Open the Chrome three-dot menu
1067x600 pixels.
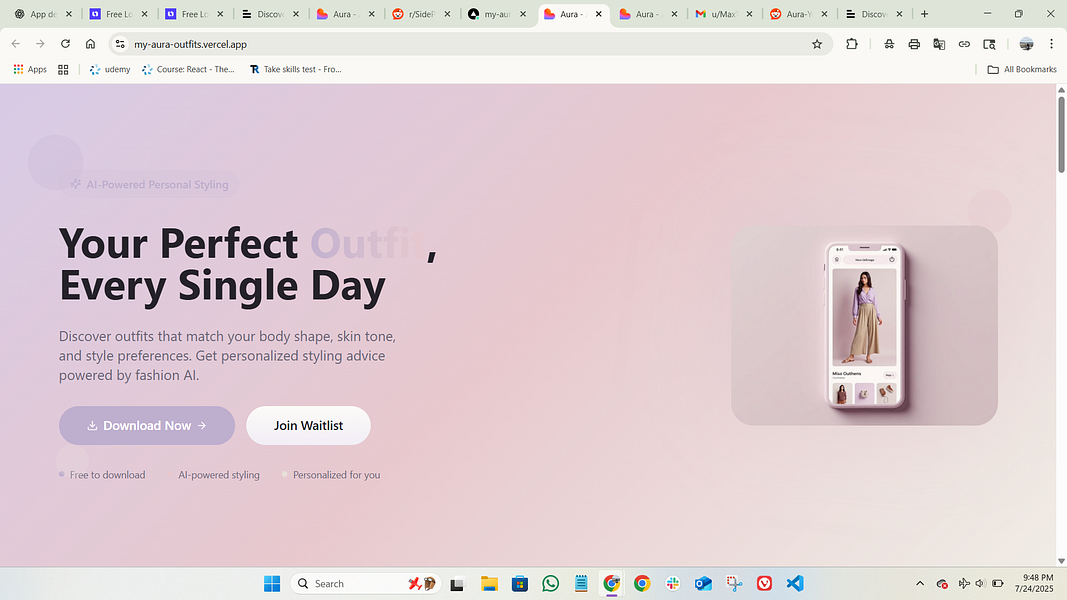point(1051,44)
